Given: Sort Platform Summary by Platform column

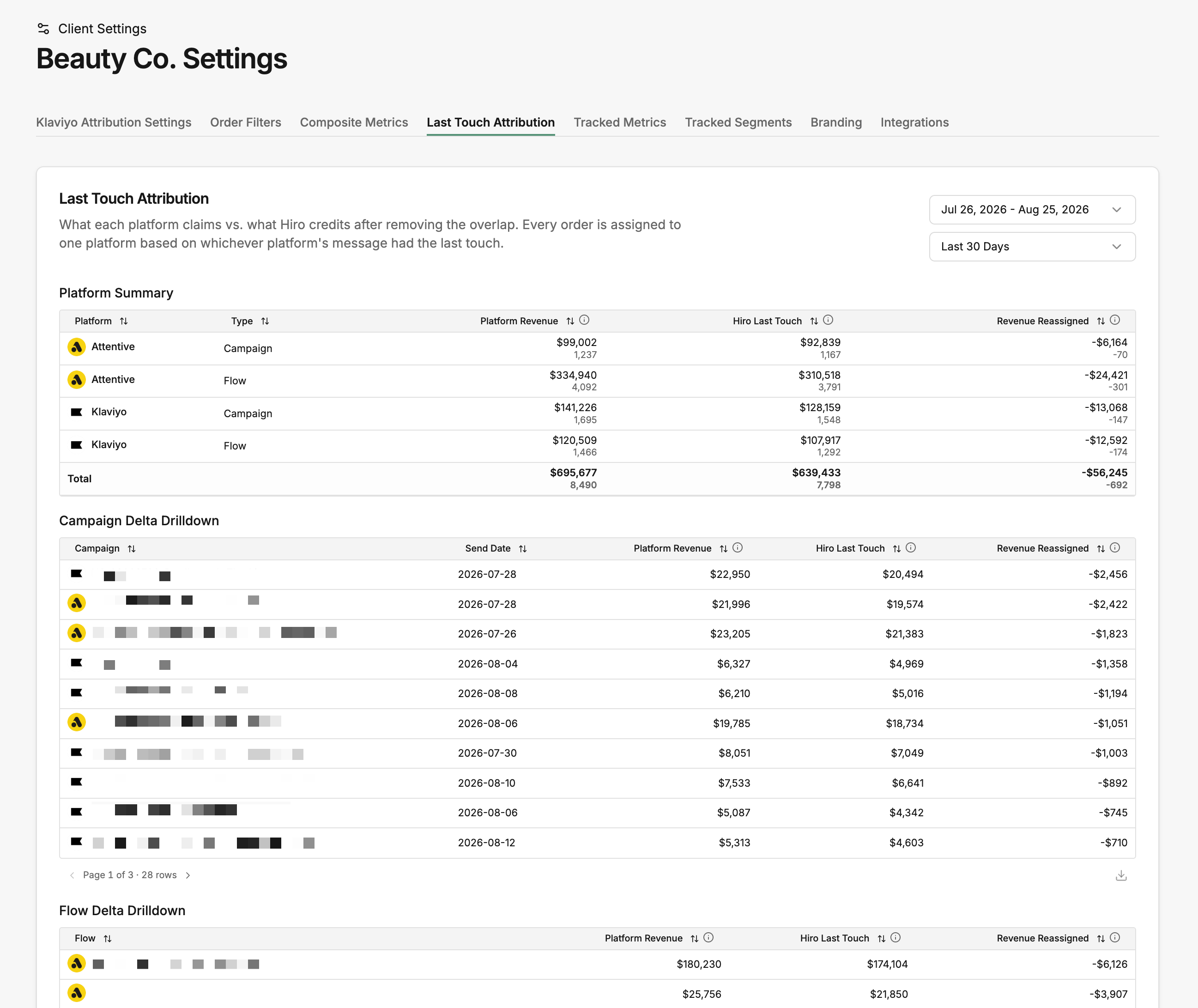Looking at the screenshot, I should pyautogui.click(x=124, y=321).
